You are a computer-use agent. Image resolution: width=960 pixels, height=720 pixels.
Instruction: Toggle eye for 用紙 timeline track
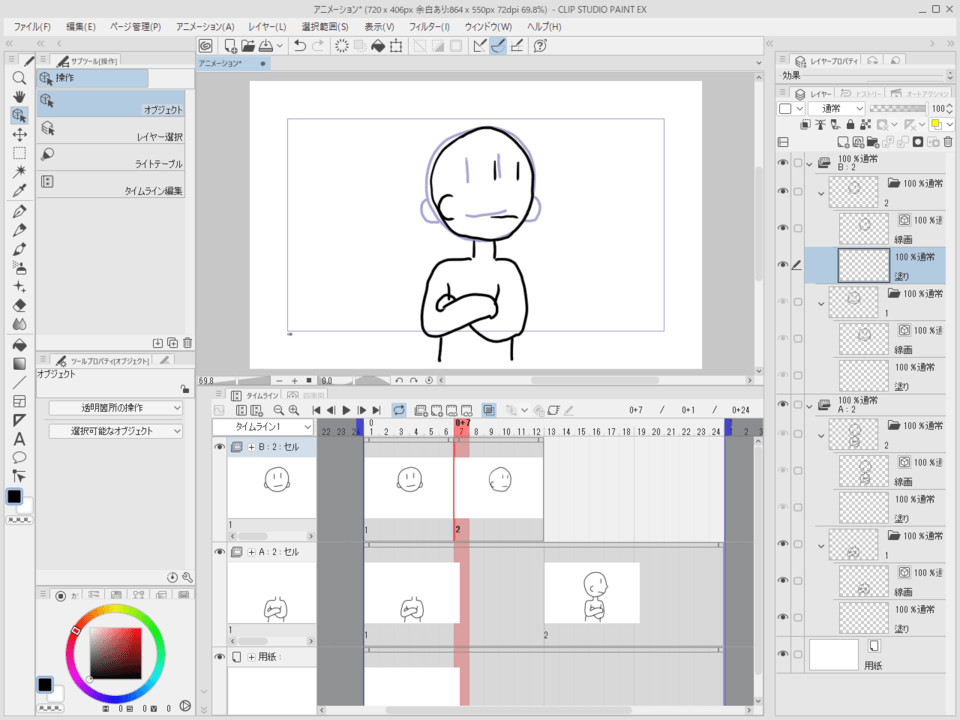[x=219, y=657]
